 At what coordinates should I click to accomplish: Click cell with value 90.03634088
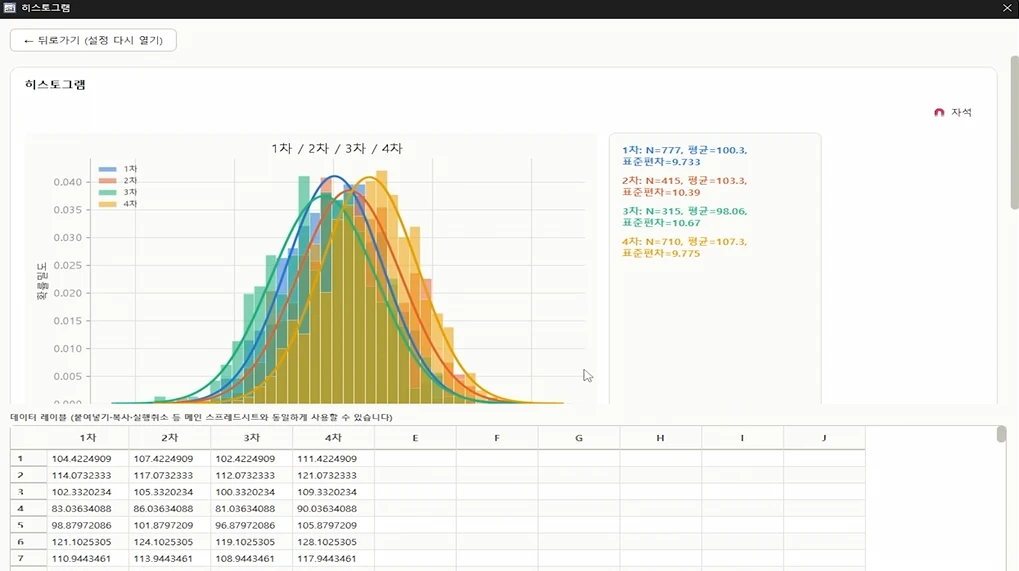pos(333,509)
